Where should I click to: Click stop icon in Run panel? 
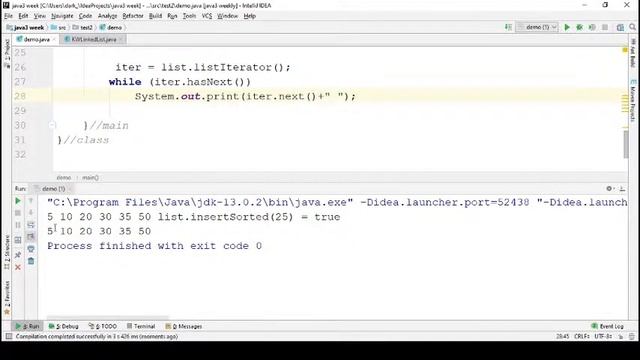tap(18, 213)
